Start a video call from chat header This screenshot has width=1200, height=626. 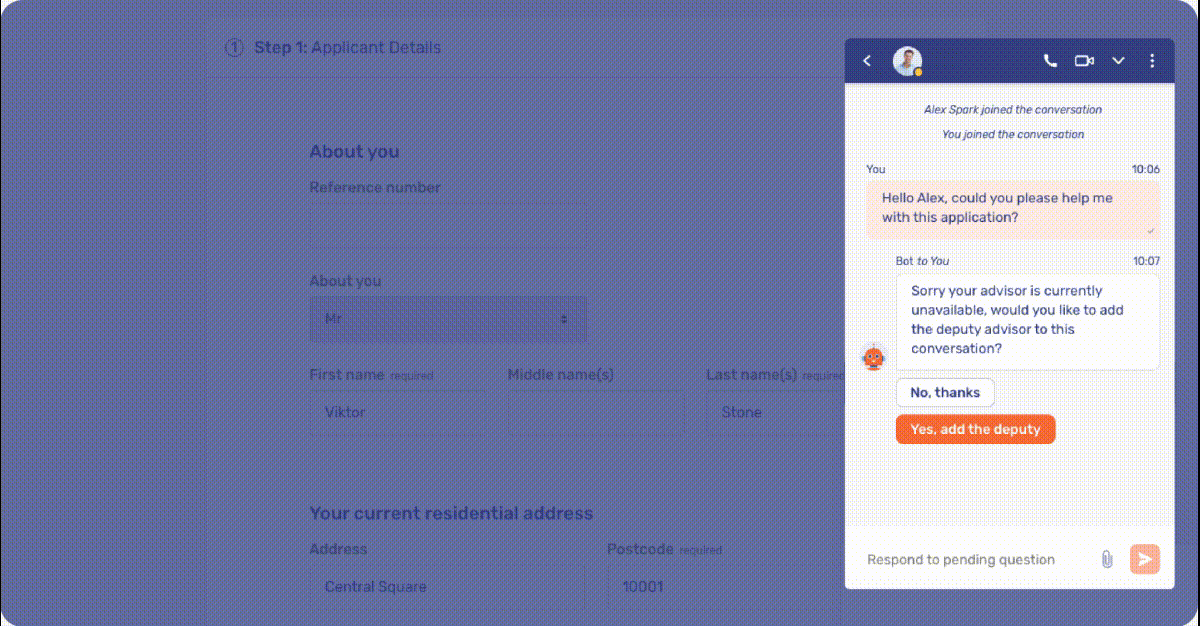1084,61
